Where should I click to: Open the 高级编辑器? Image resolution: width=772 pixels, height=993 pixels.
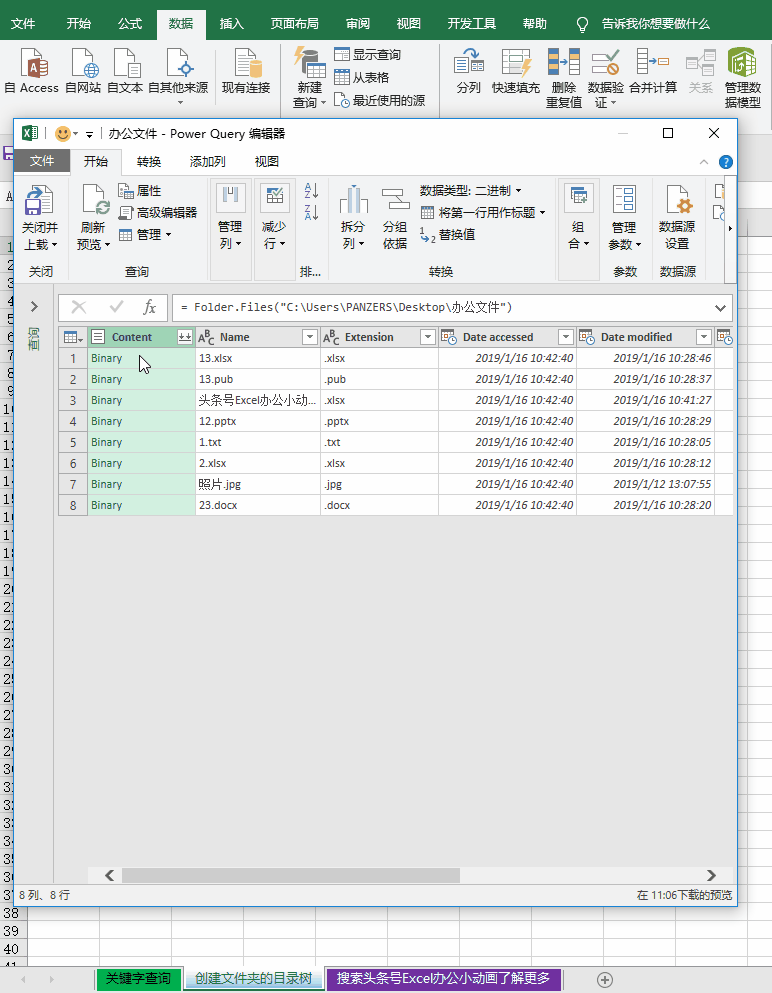point(158,213)
